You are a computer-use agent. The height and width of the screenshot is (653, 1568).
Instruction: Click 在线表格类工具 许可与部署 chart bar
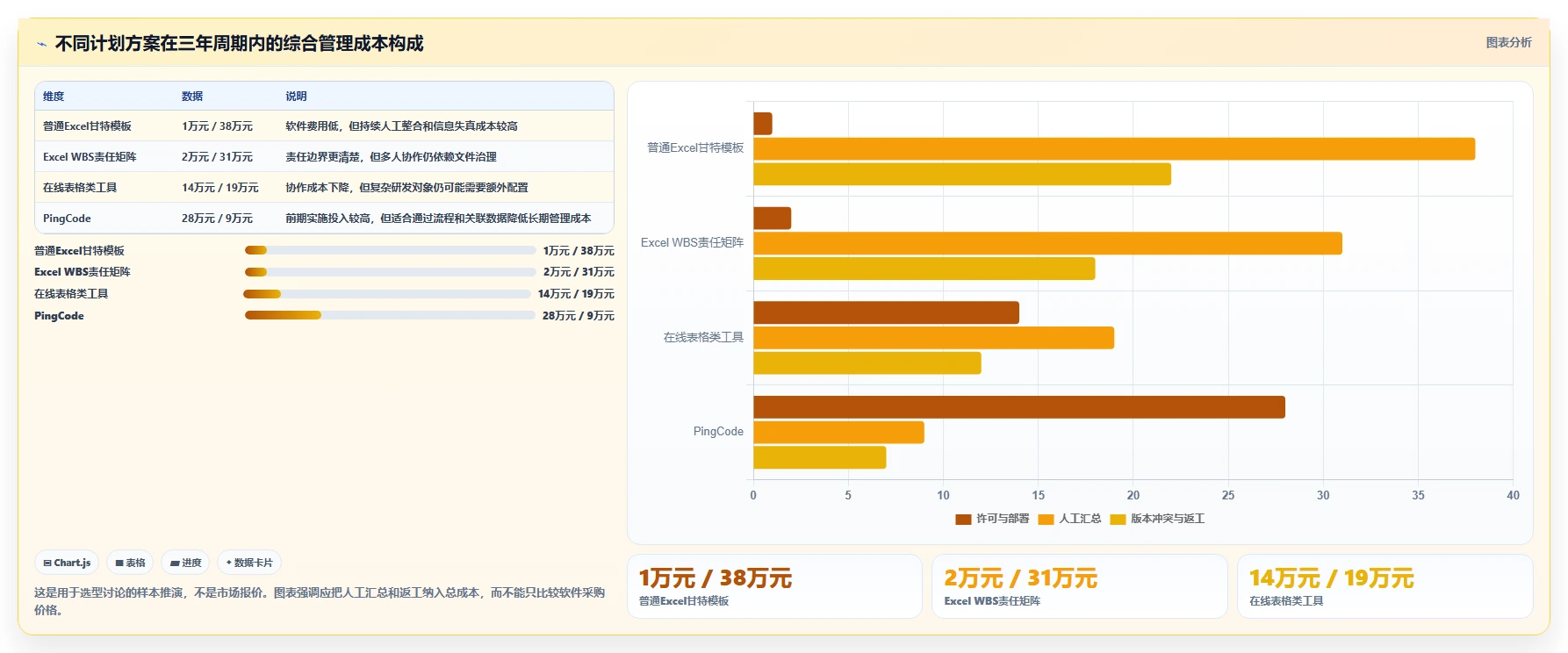tap(886, 312)
